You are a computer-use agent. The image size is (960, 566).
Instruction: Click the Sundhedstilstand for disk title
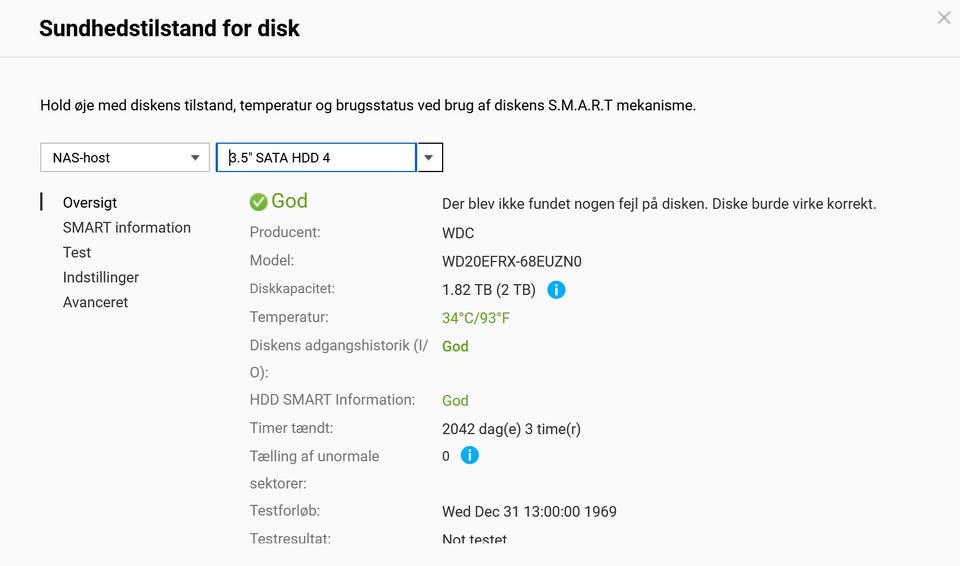(169, 28)
